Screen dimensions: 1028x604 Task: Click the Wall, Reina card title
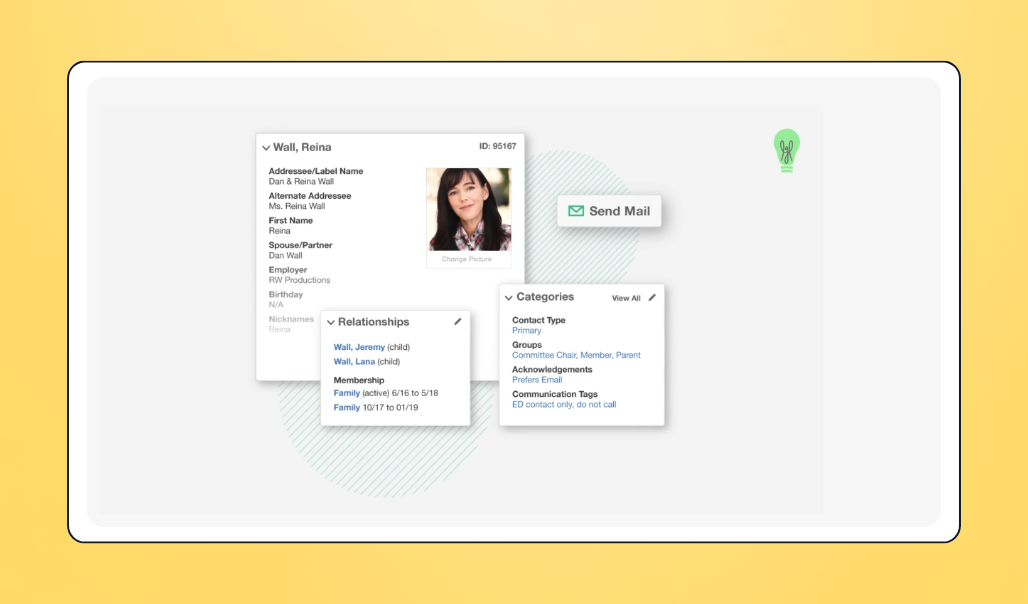pyautogui.click(x=302, y=147)
